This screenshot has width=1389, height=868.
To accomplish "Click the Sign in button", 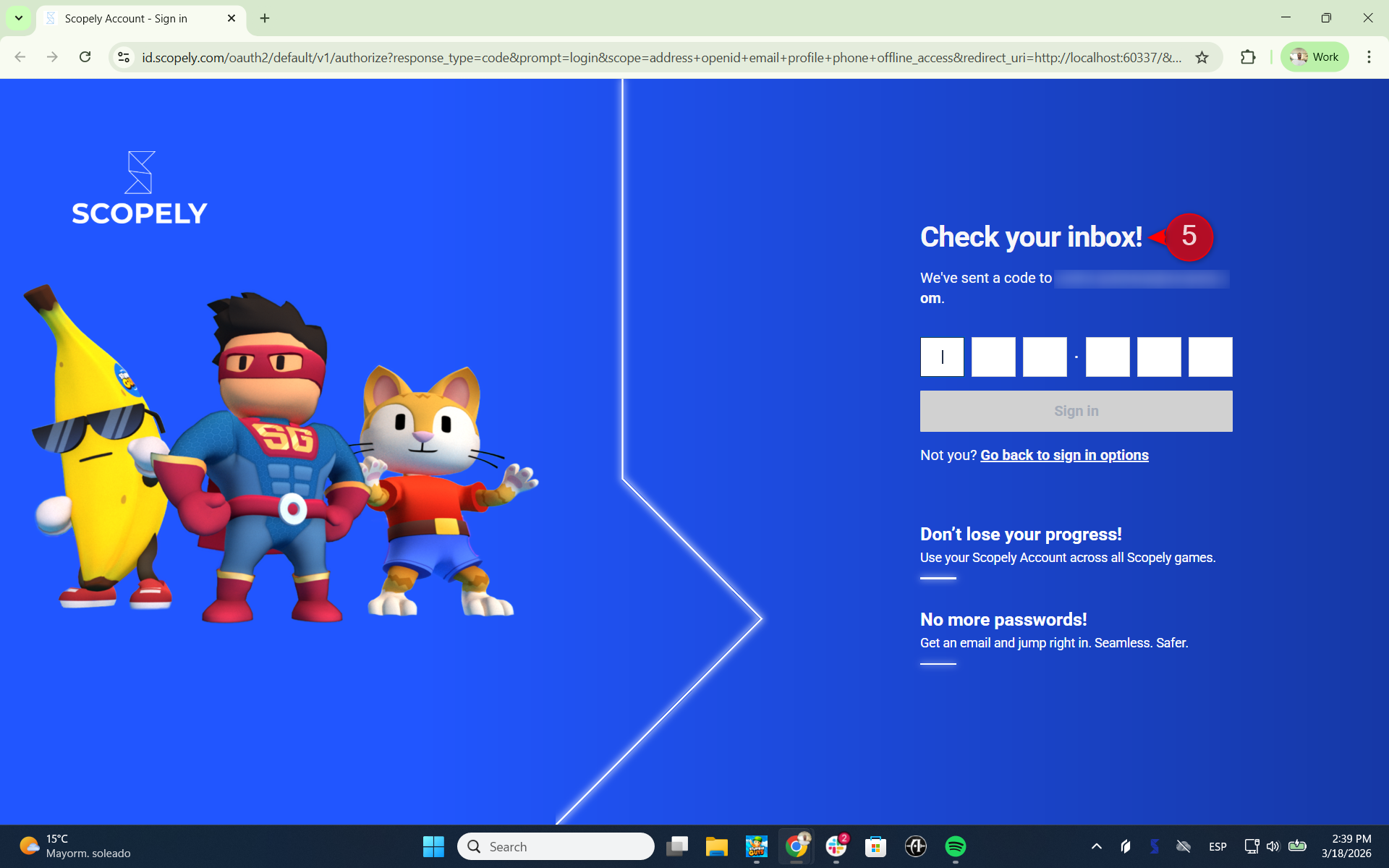I will (x=1076, y=411).
